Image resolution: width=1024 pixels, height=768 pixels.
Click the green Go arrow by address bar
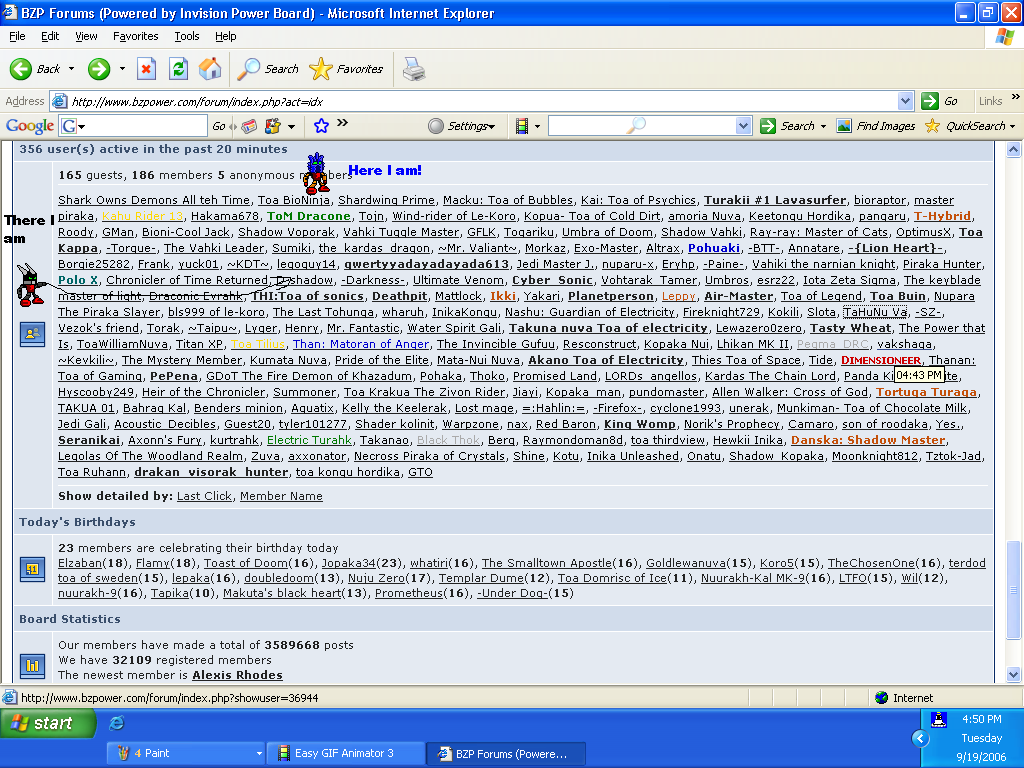pos(929,101)
